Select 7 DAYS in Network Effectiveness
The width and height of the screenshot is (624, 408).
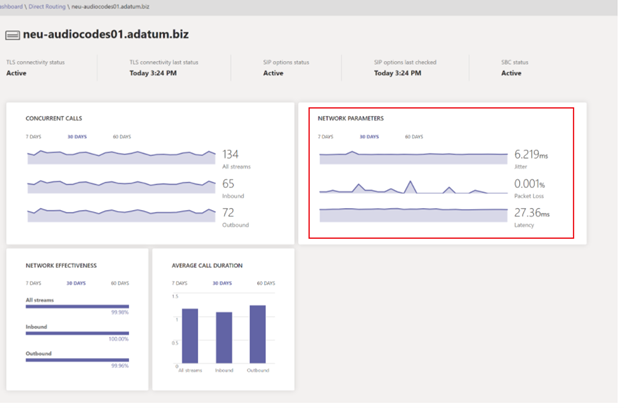coord(33,283)
